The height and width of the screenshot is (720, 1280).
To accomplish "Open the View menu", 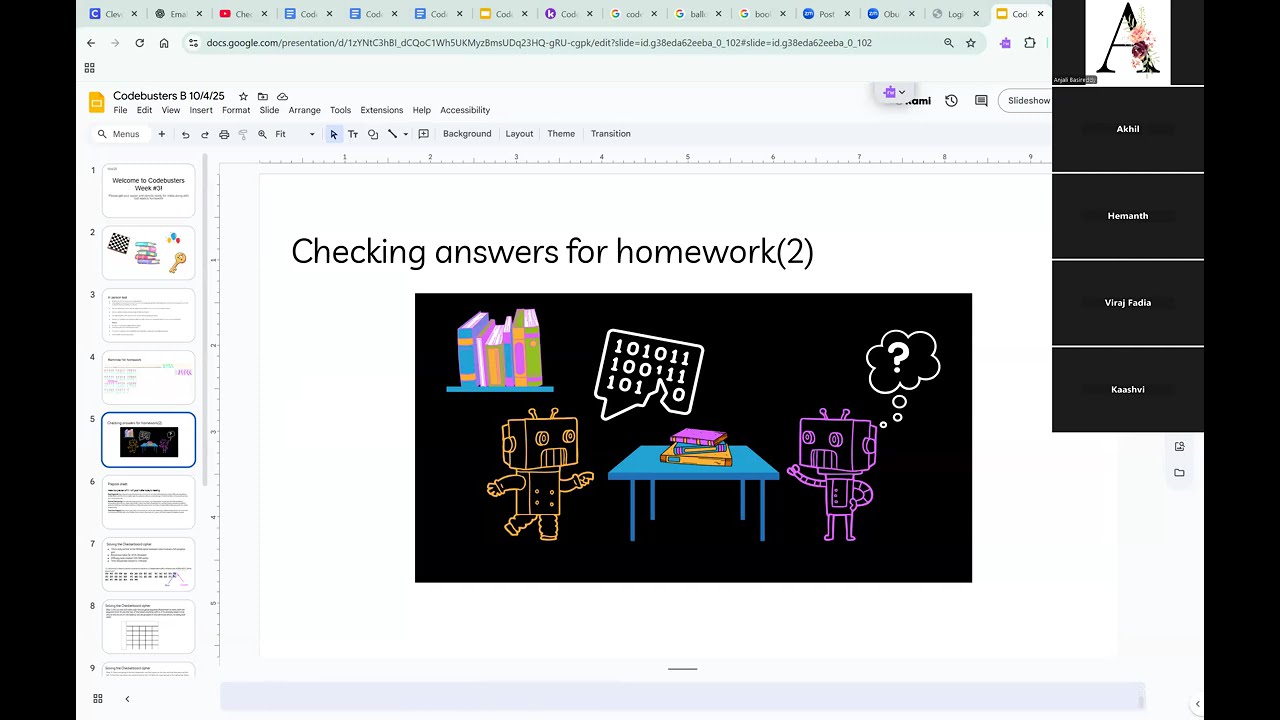I will [171, 110].
